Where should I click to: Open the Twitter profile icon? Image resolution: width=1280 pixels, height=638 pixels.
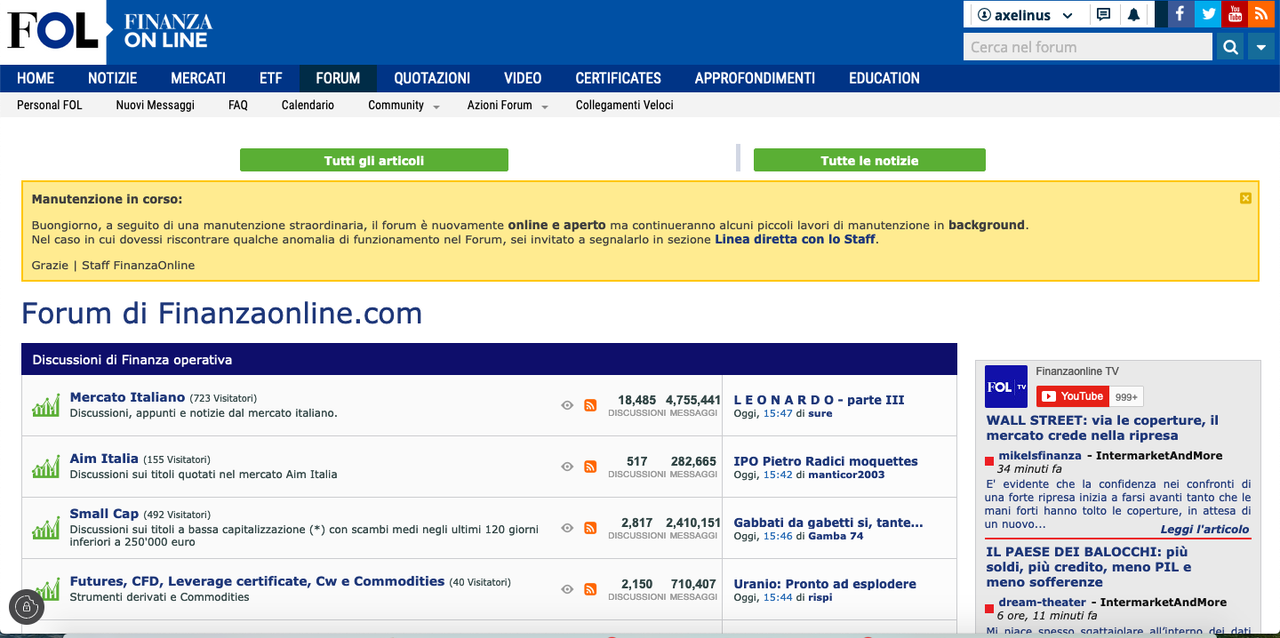(1208, 14)
